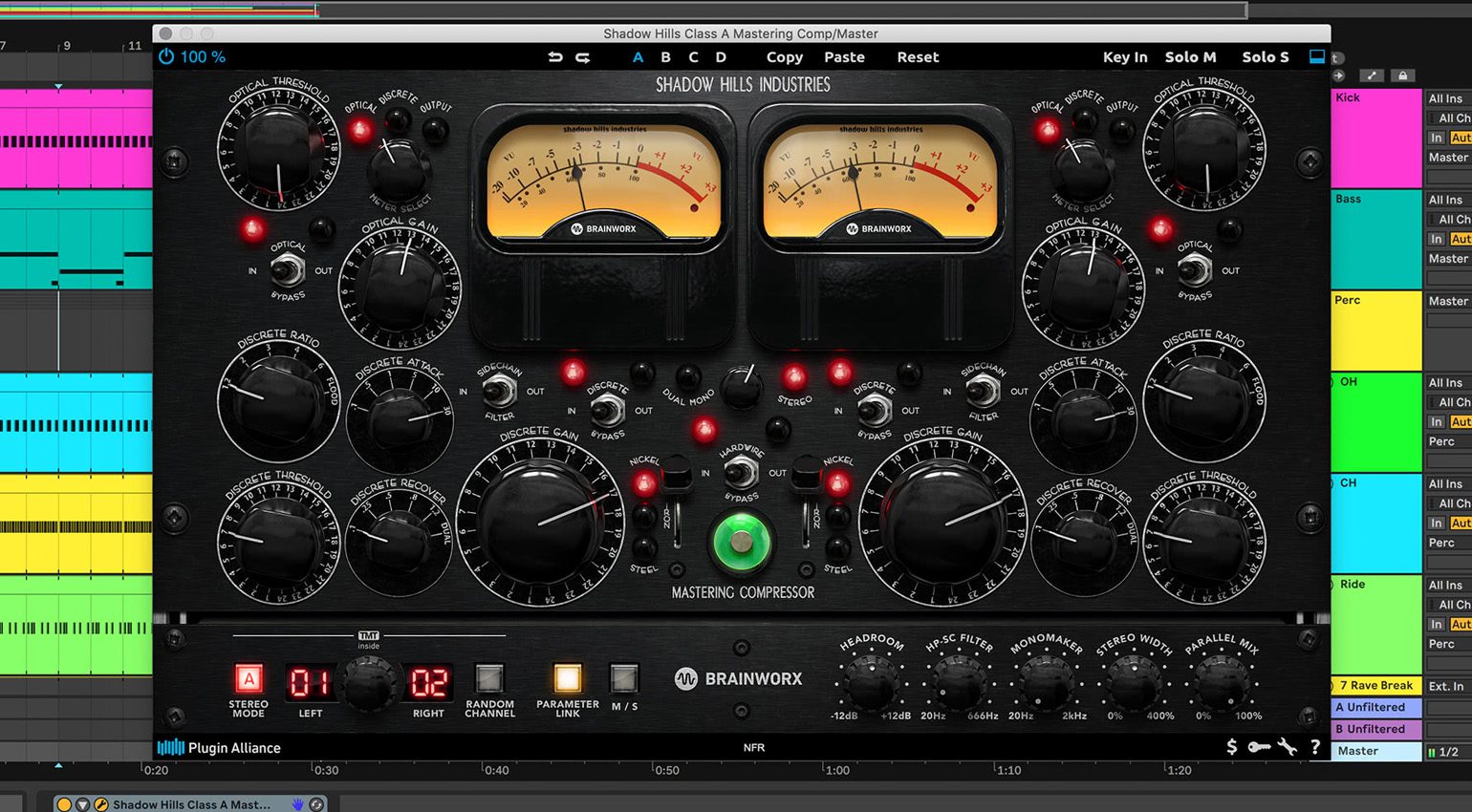
Task: Select settings slot D
Action: pos(721,57)
